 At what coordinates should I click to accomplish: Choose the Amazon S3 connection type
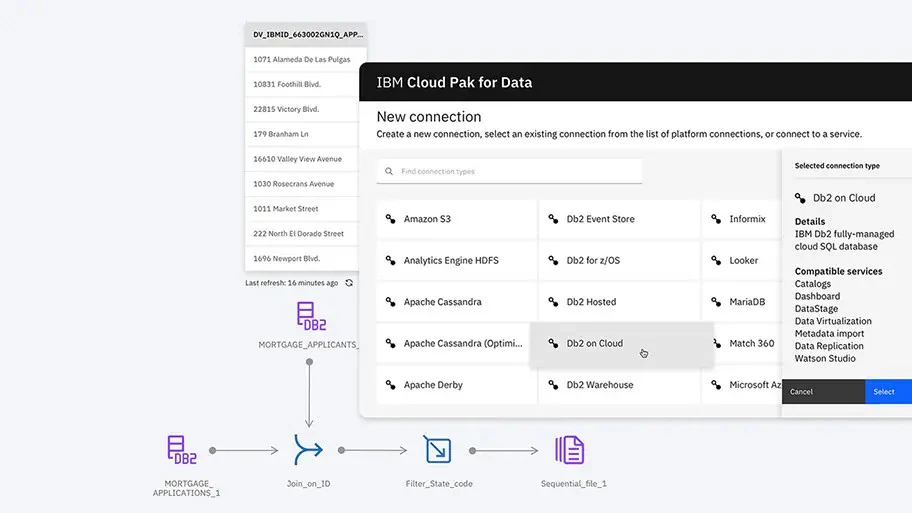(x=456, y=219)
